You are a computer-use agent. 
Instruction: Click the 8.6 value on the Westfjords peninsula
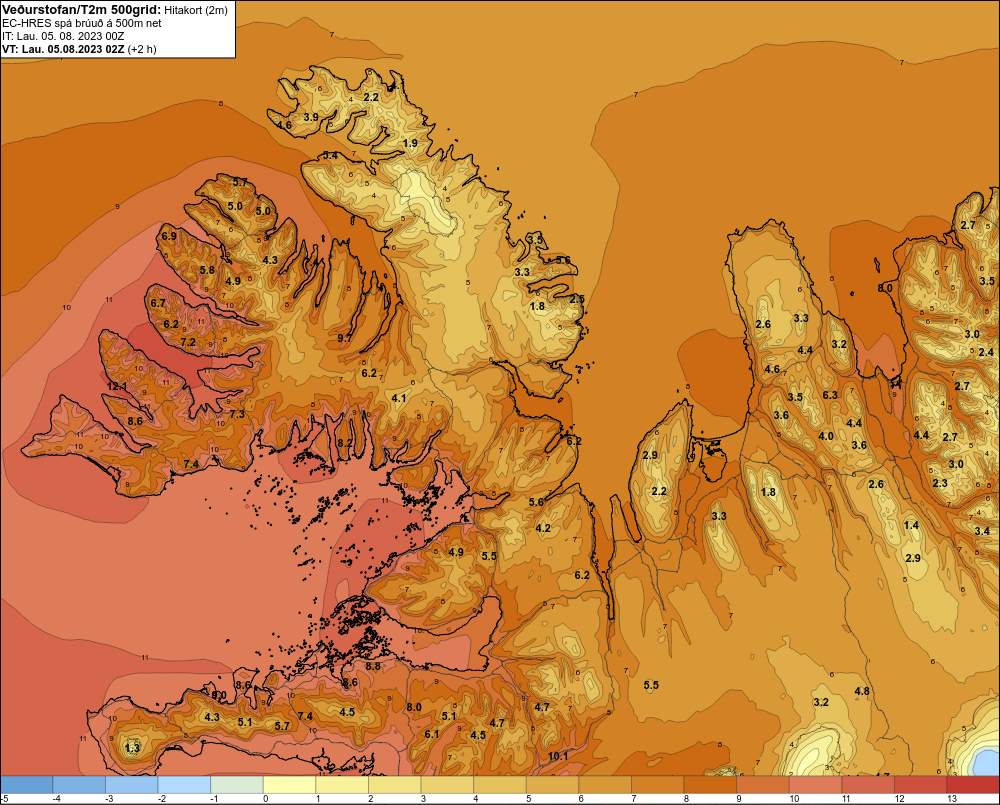135,421
